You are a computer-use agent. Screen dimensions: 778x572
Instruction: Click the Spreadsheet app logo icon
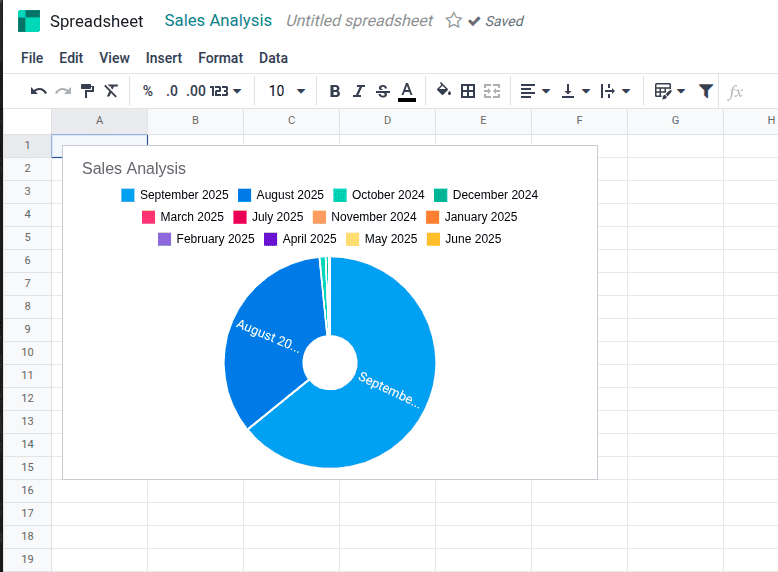pos(29,21)
